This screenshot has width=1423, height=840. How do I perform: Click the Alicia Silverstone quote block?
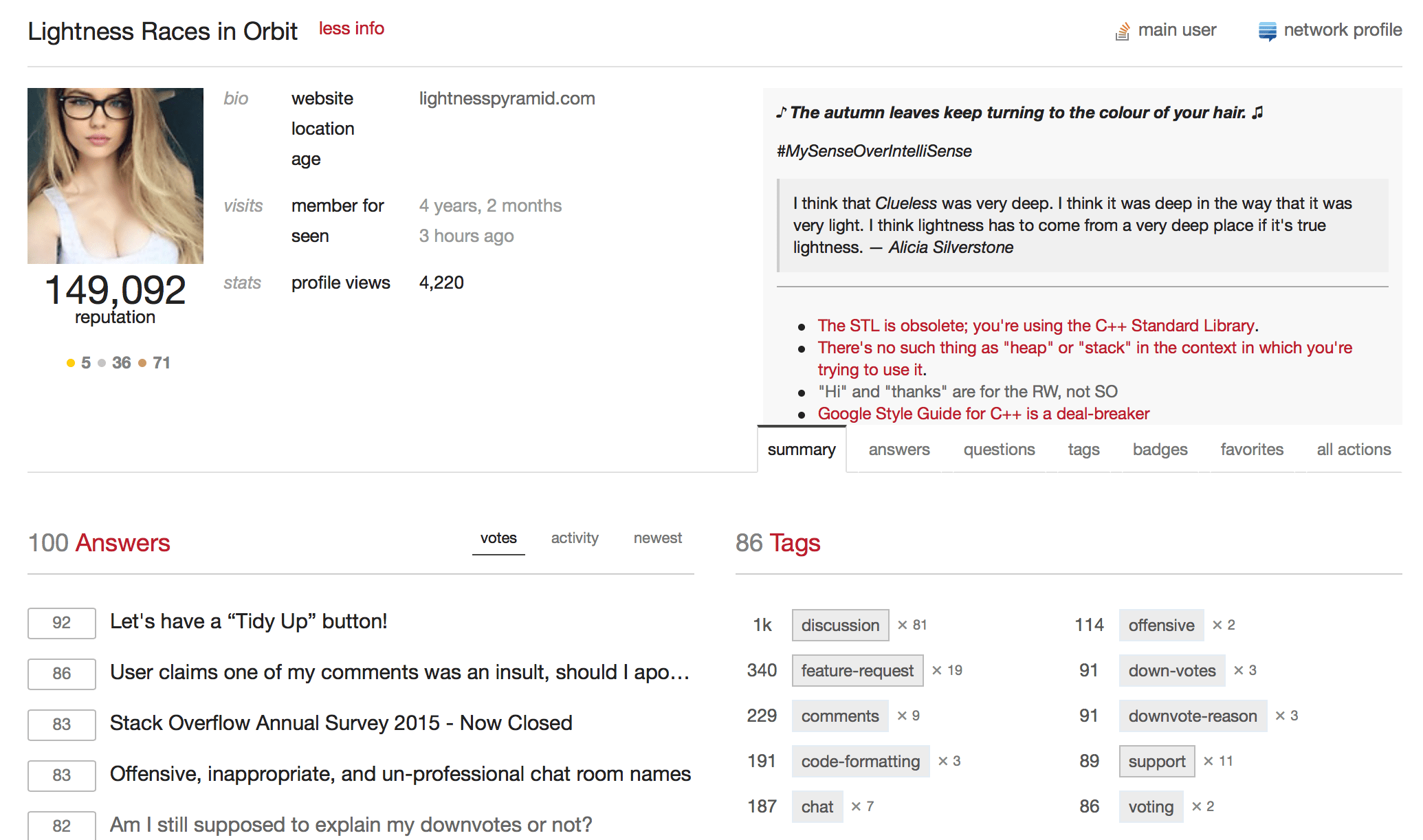click(1083, 225)
